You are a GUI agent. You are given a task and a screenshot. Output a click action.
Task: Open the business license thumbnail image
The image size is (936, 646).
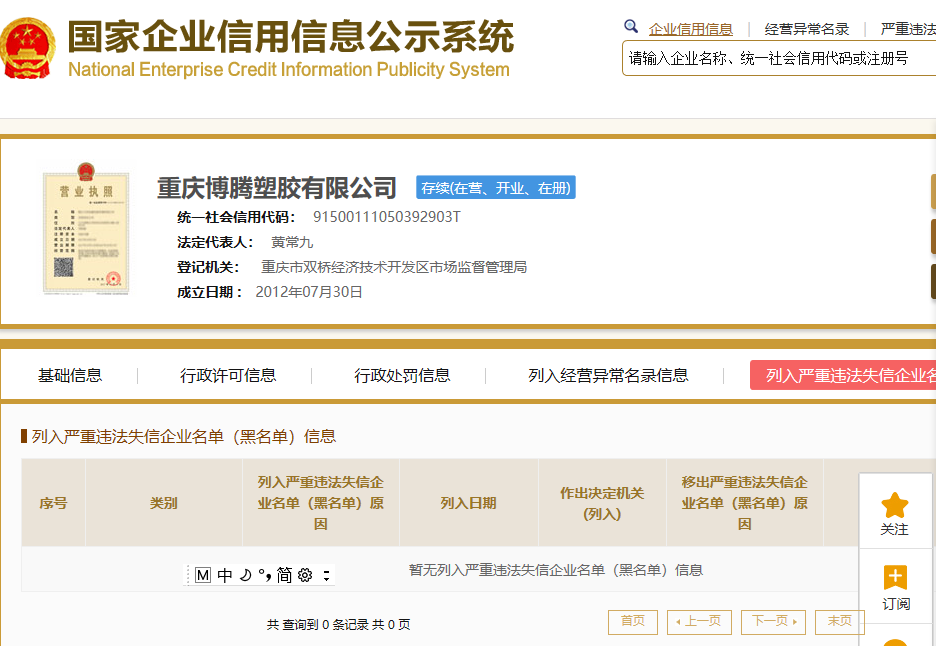point(86,228)
